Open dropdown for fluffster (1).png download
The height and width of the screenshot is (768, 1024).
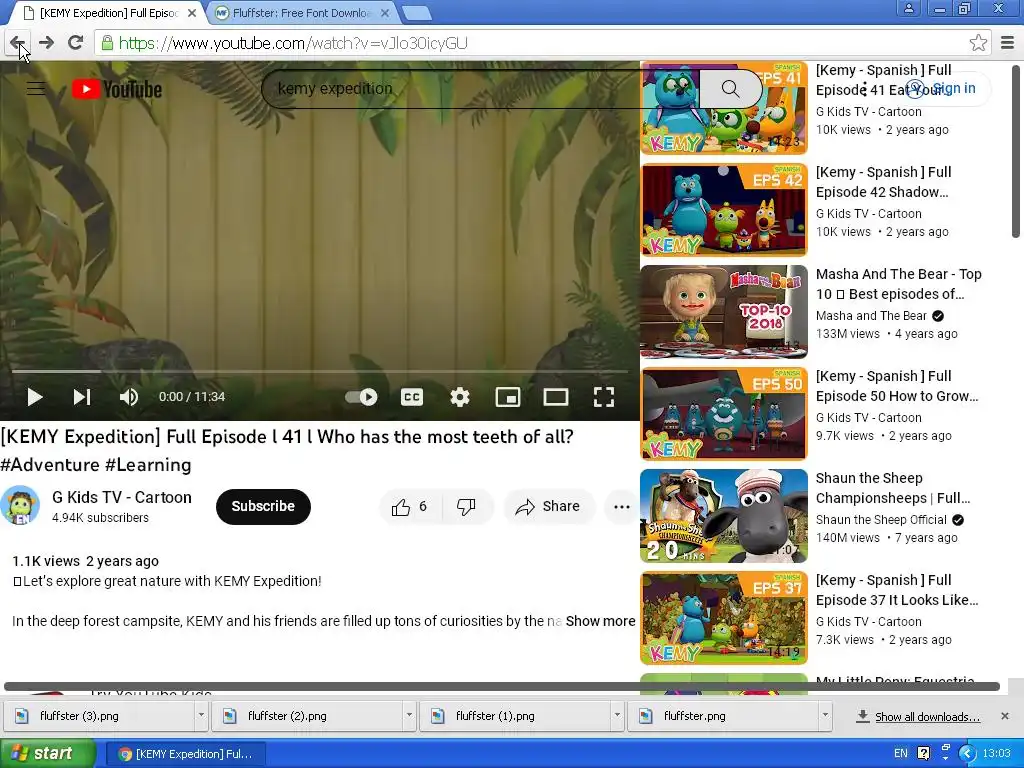click(616, 716)
